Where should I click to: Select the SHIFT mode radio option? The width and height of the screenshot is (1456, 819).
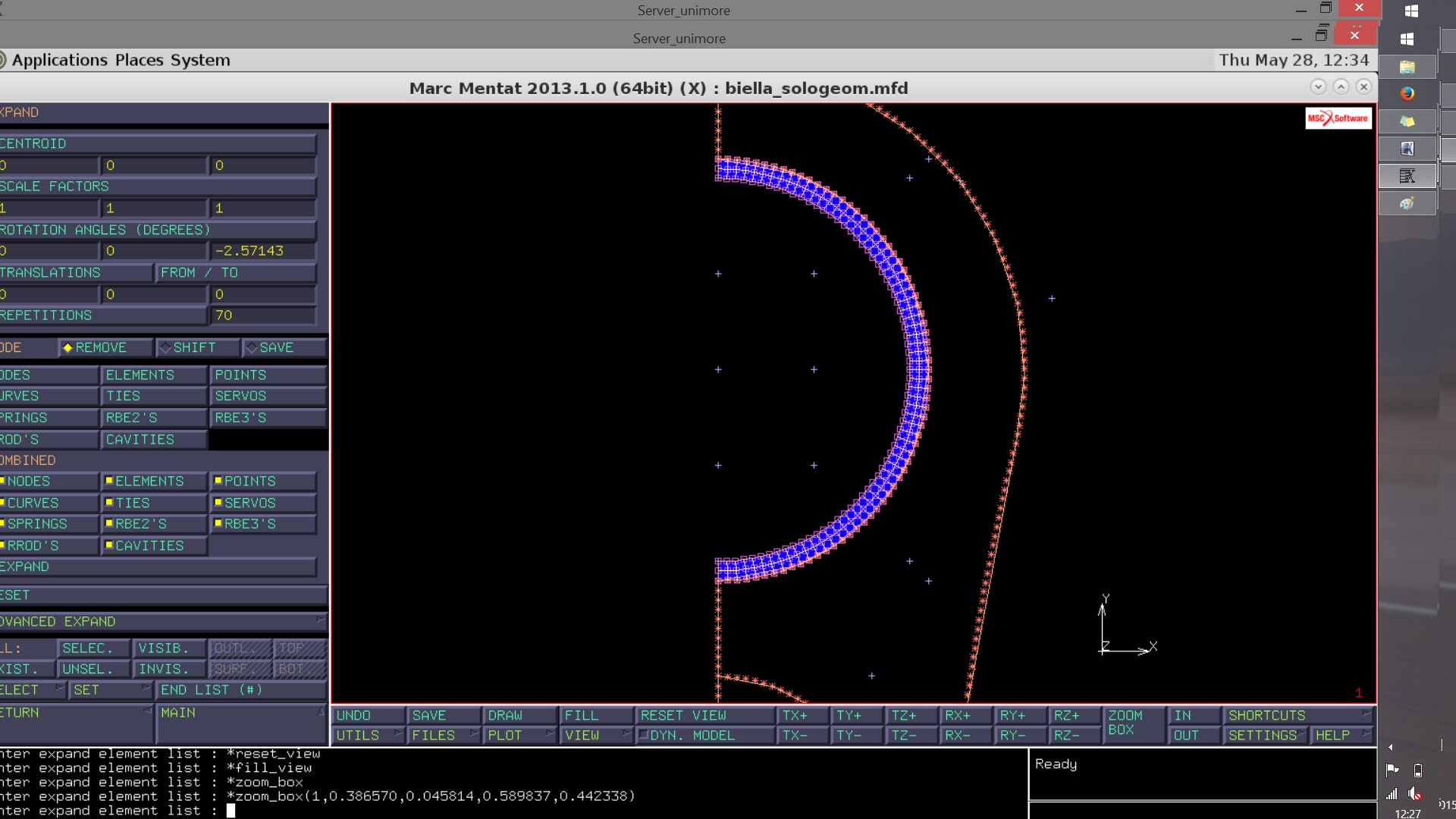[189, 347]
